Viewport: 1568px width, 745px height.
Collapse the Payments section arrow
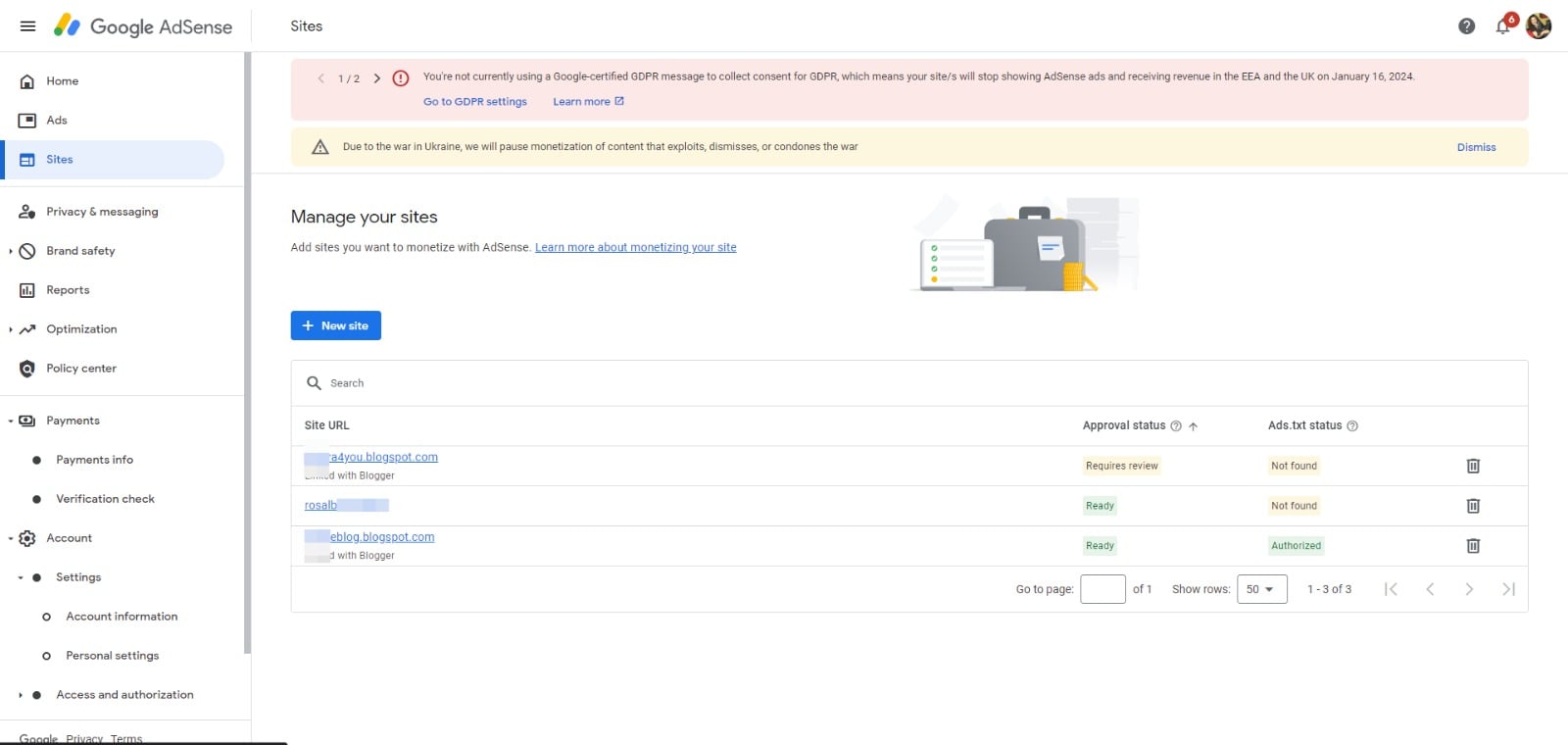pyautogui.click(x=10, y=422)
